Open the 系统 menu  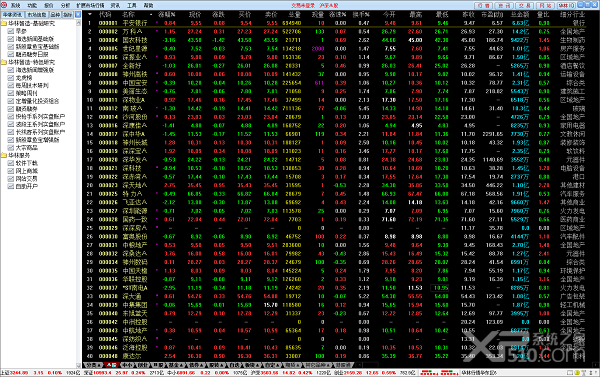[15, 5]
